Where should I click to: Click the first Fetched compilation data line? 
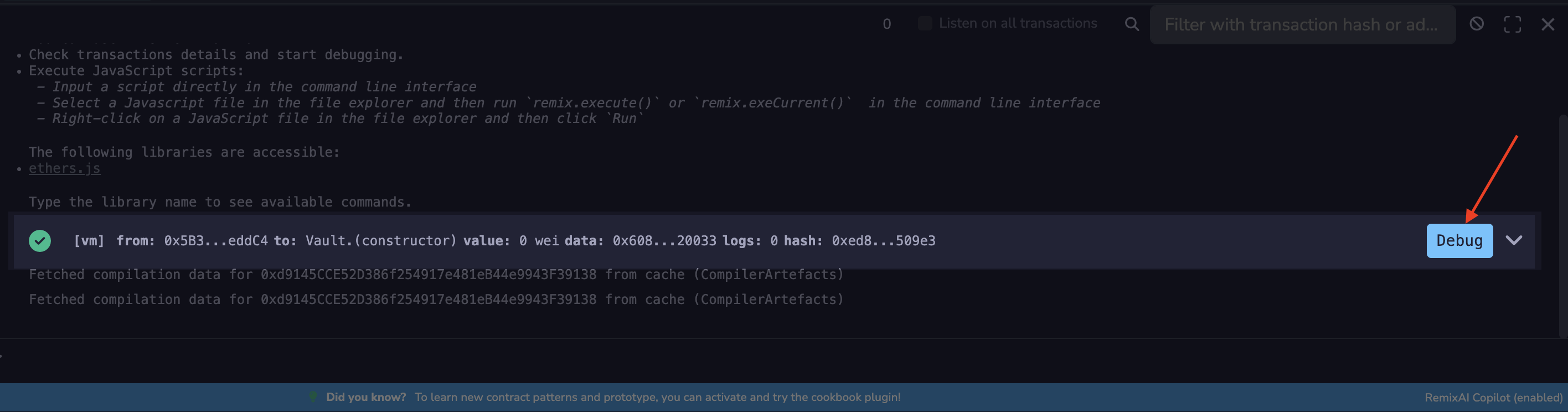436,275
